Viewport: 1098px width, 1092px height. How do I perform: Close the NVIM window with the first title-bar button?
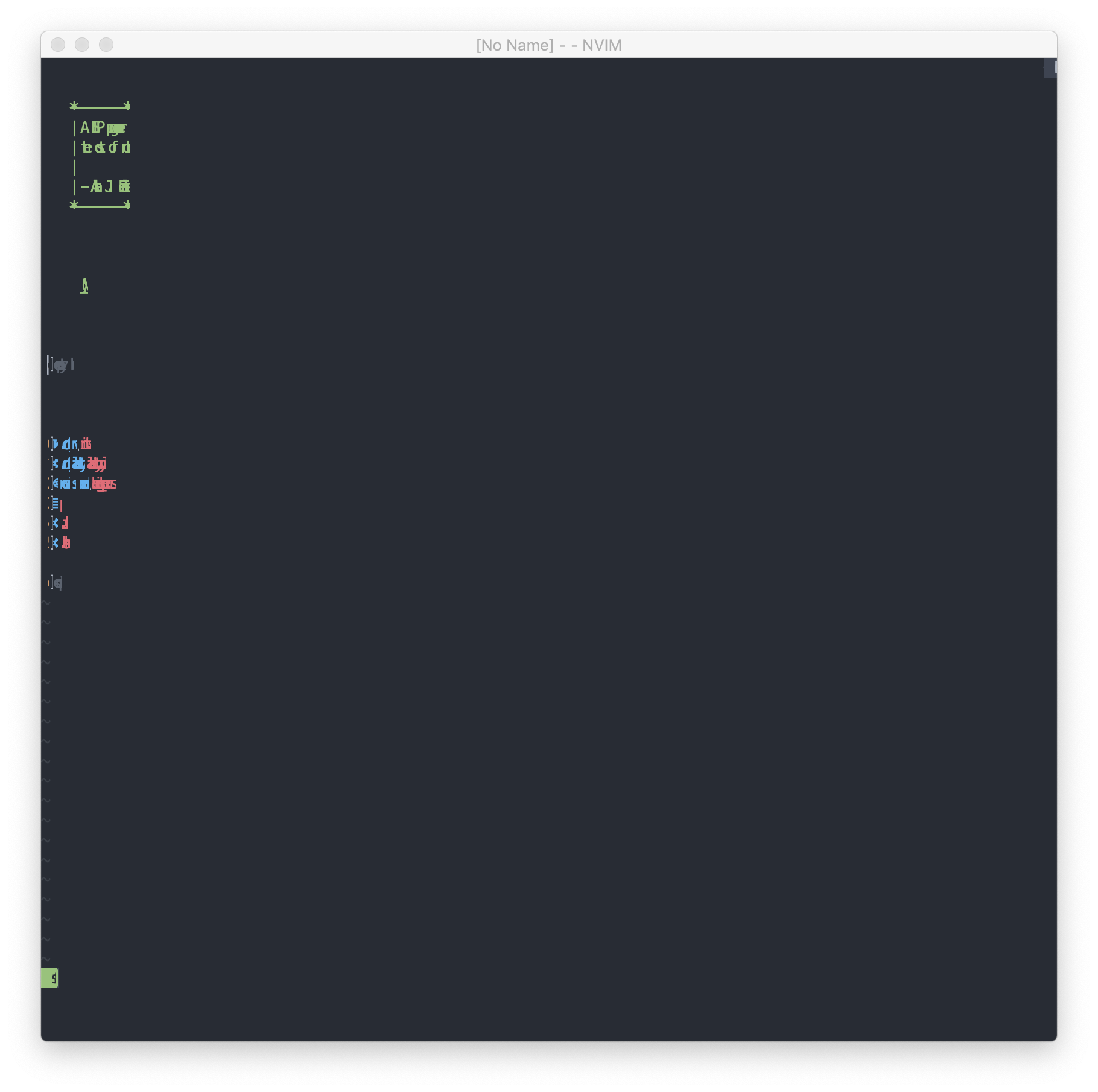58,45
